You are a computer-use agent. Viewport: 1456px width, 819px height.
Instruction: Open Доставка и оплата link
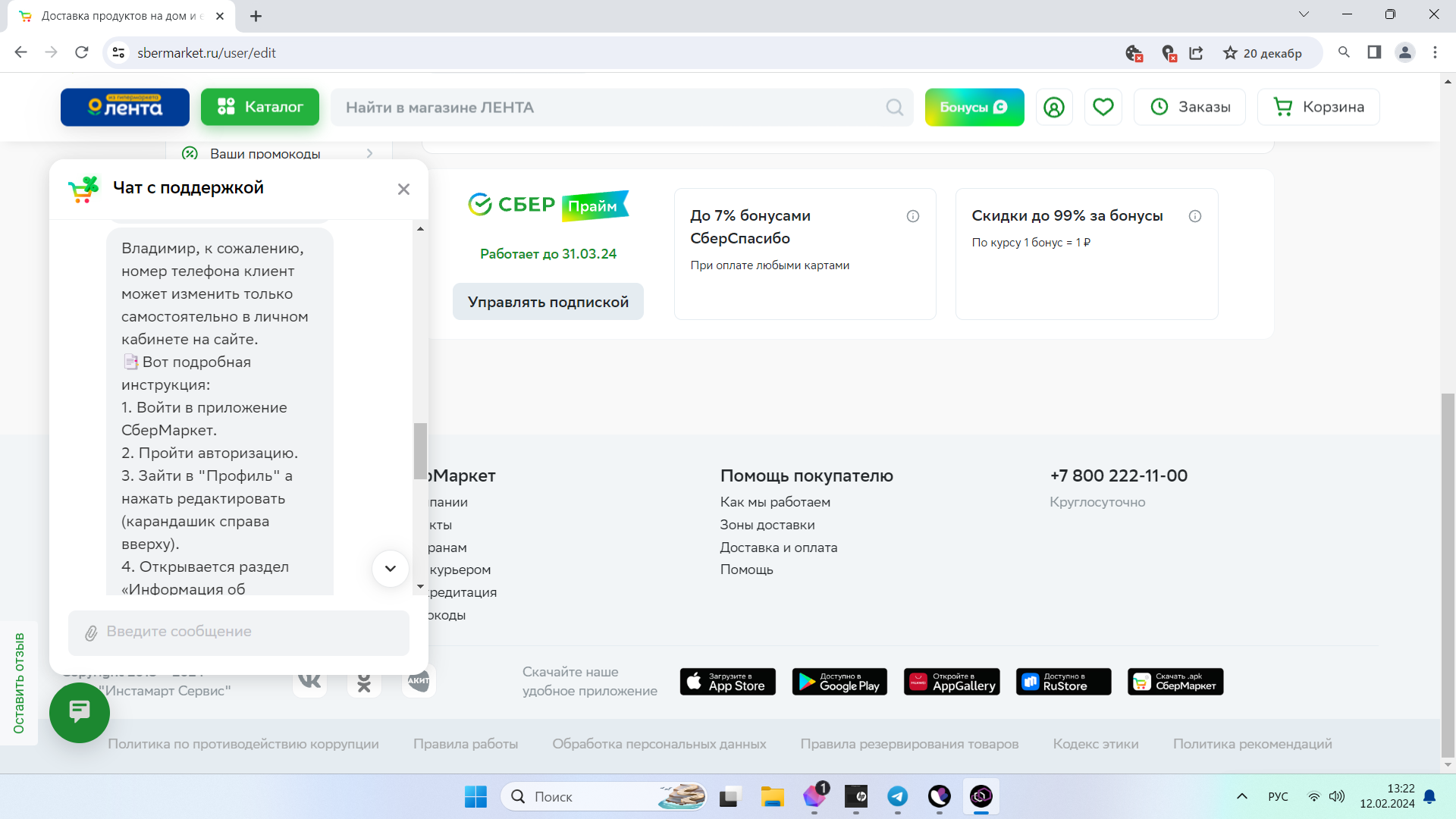click(779, 548)
